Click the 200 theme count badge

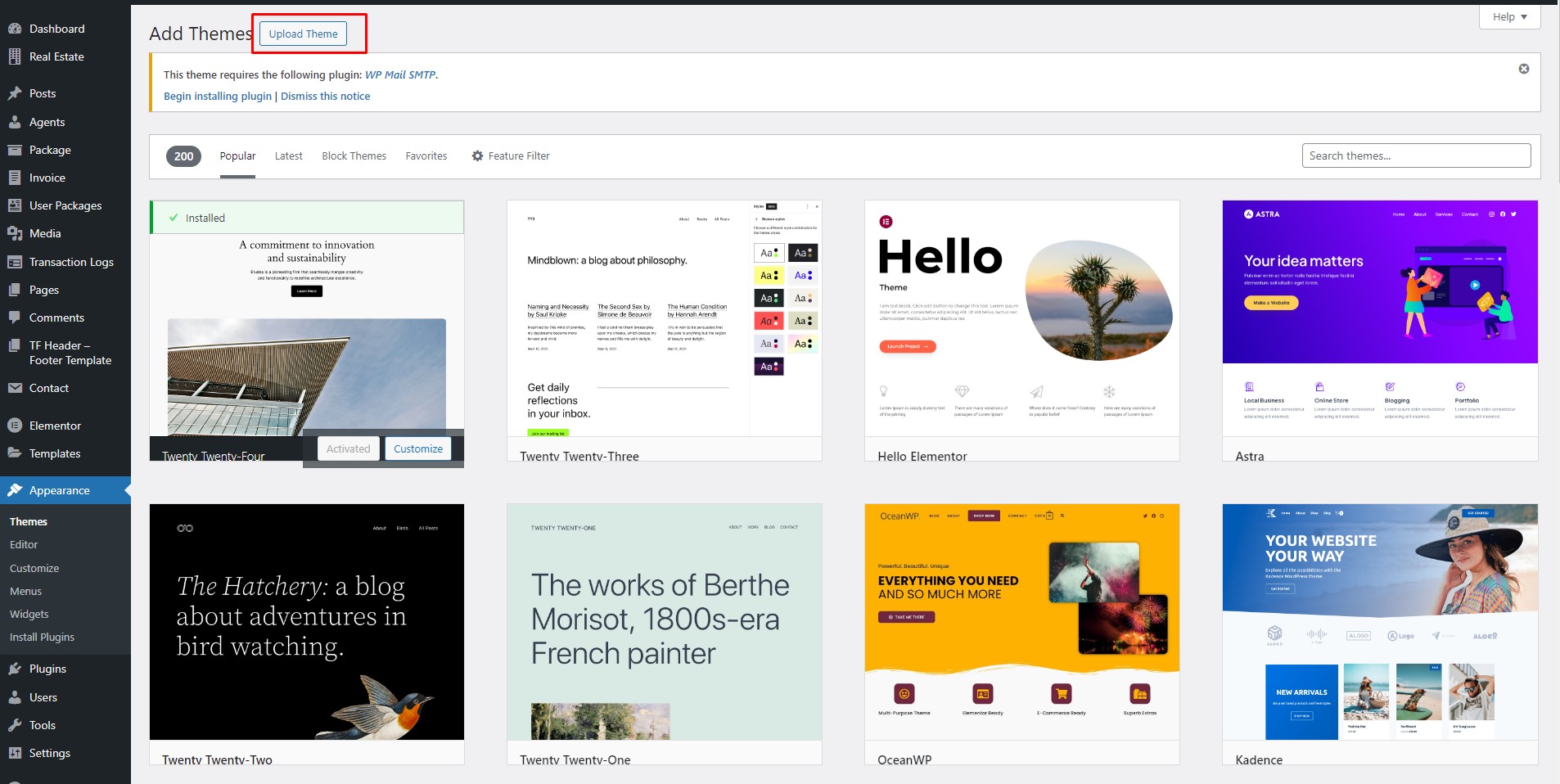183,156
